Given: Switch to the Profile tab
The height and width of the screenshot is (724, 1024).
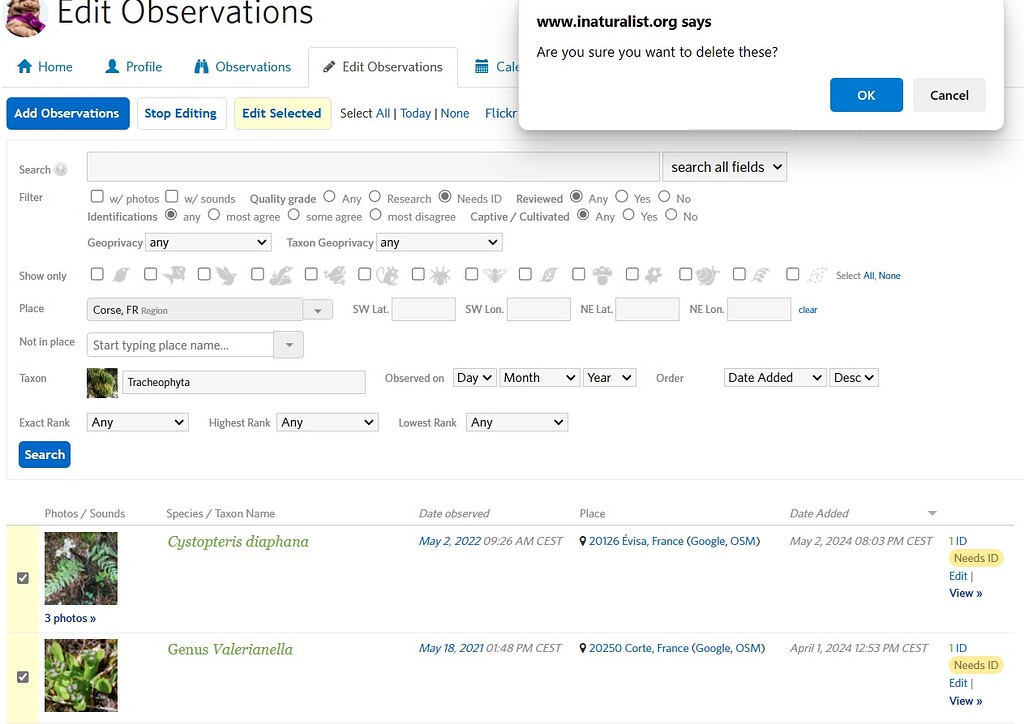Looking at the screenshot, I should 133,67.
